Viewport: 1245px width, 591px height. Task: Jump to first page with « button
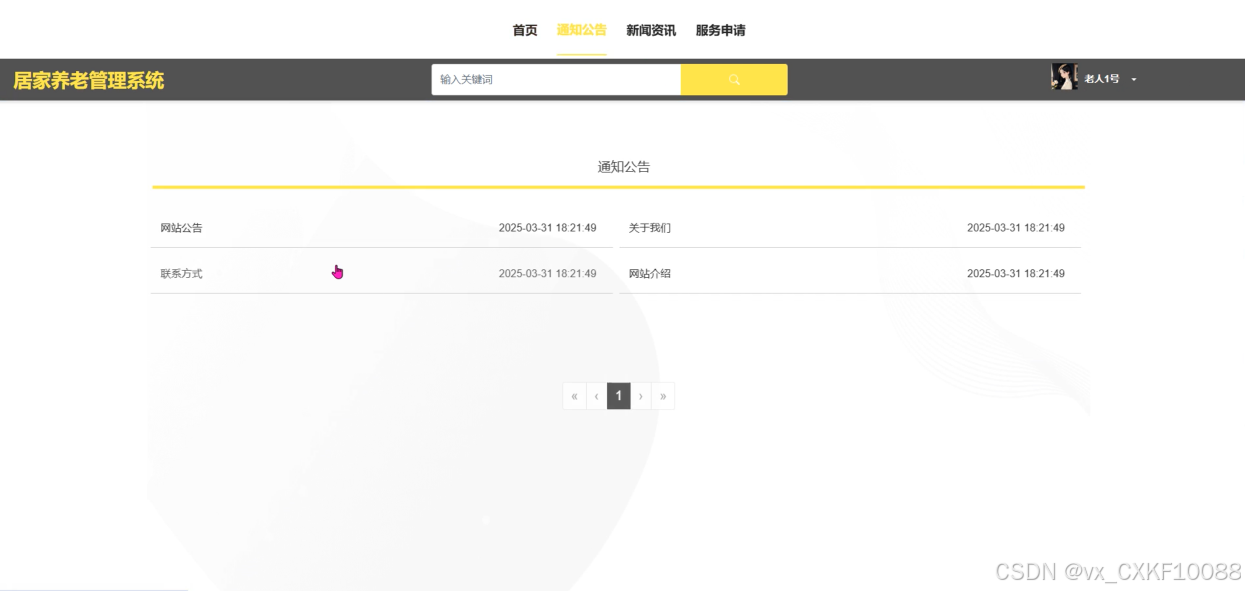[x=574, y=396]
